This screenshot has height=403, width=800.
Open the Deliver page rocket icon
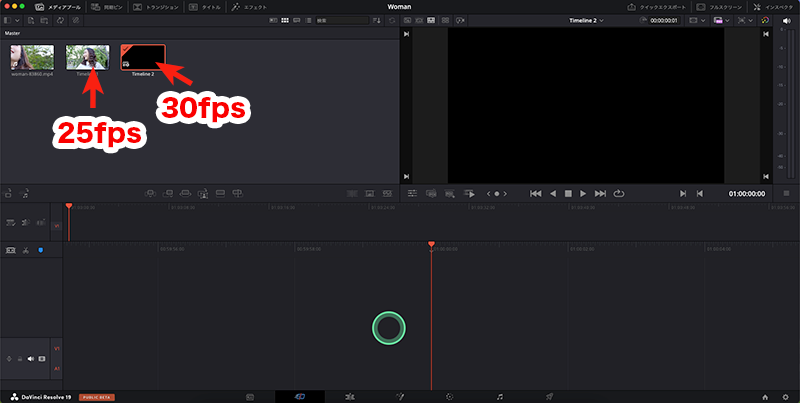(x=549, y=396)
